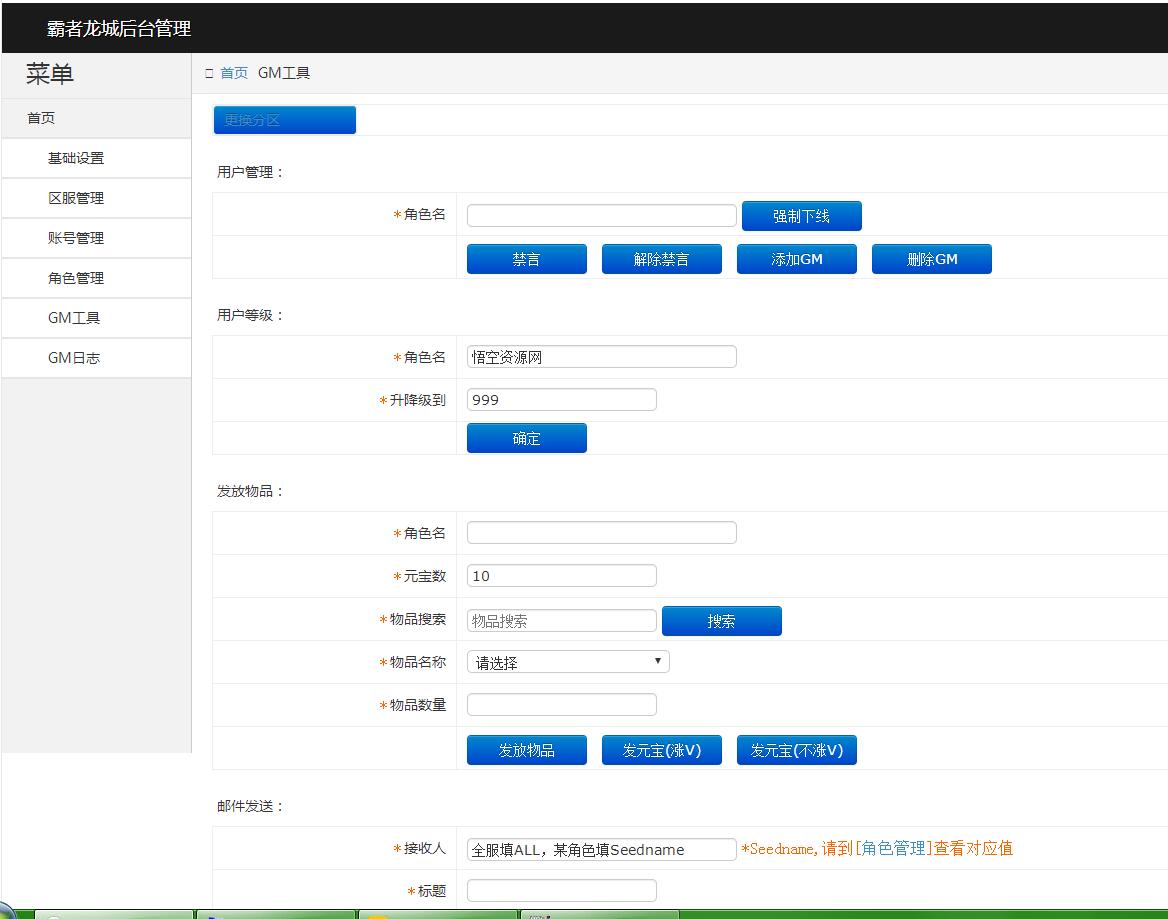The image size is (1168, 919).
Task: Select GM日志 in the sidebar
Action: point(74,358)
